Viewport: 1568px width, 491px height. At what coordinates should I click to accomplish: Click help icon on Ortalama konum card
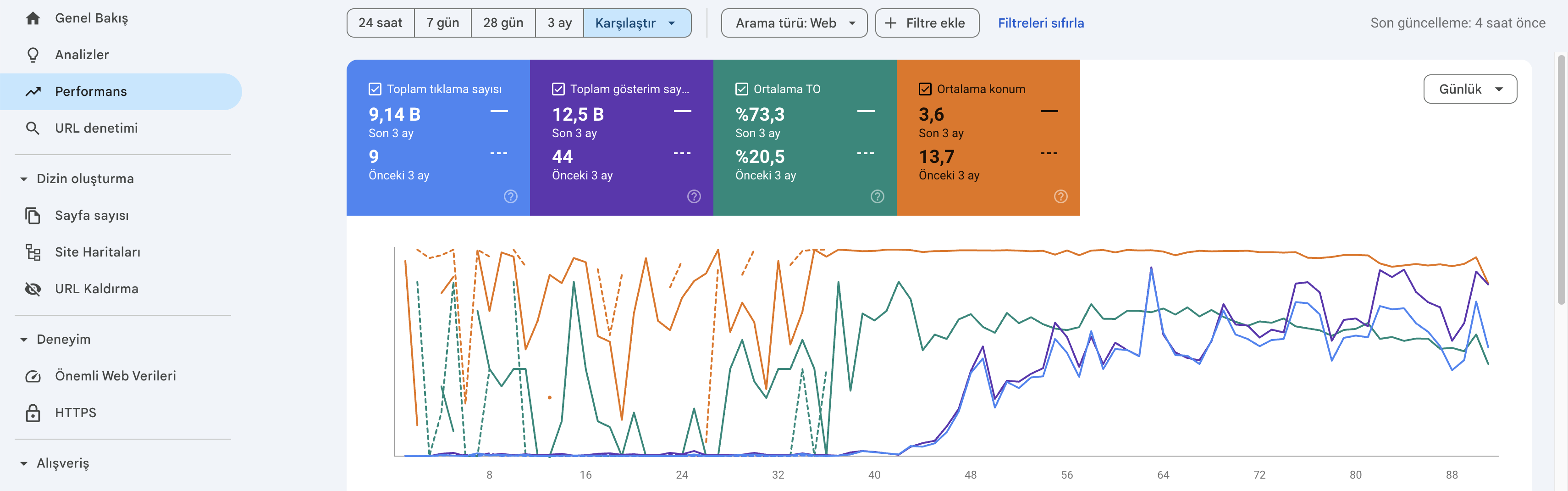(1060, 196)
